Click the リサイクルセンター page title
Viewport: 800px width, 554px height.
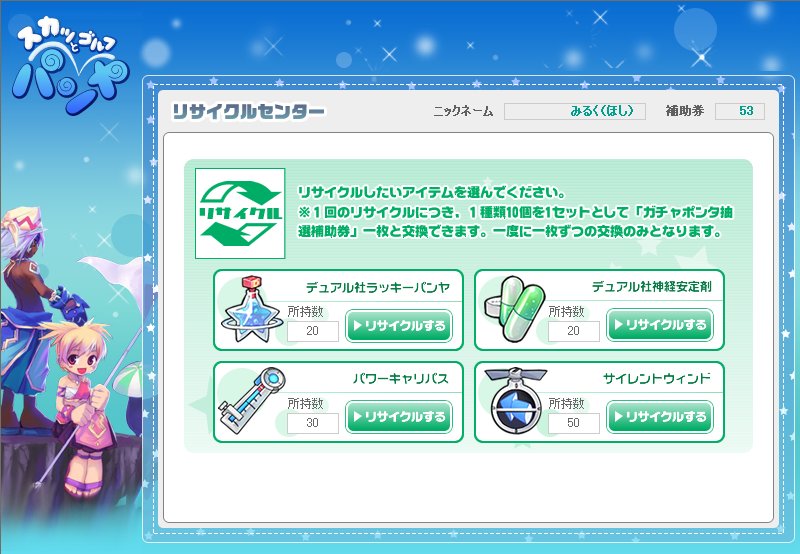pyautogui.click(x=248, y=111)
